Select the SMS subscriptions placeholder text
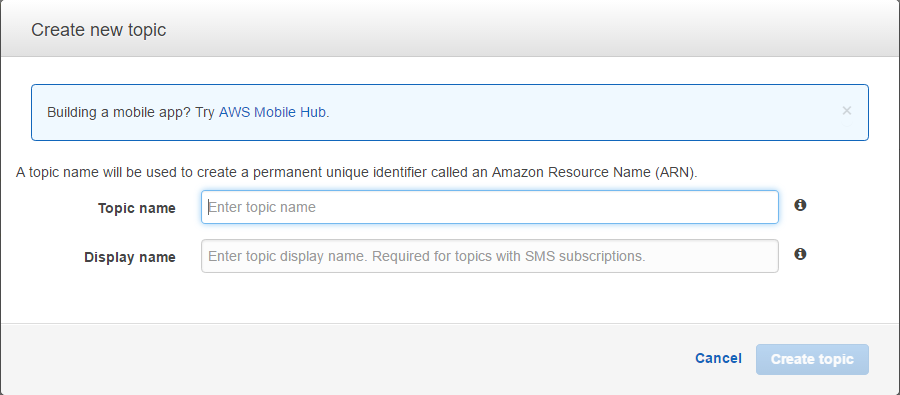Screen dimensions: 900x395 click(426, 255)
